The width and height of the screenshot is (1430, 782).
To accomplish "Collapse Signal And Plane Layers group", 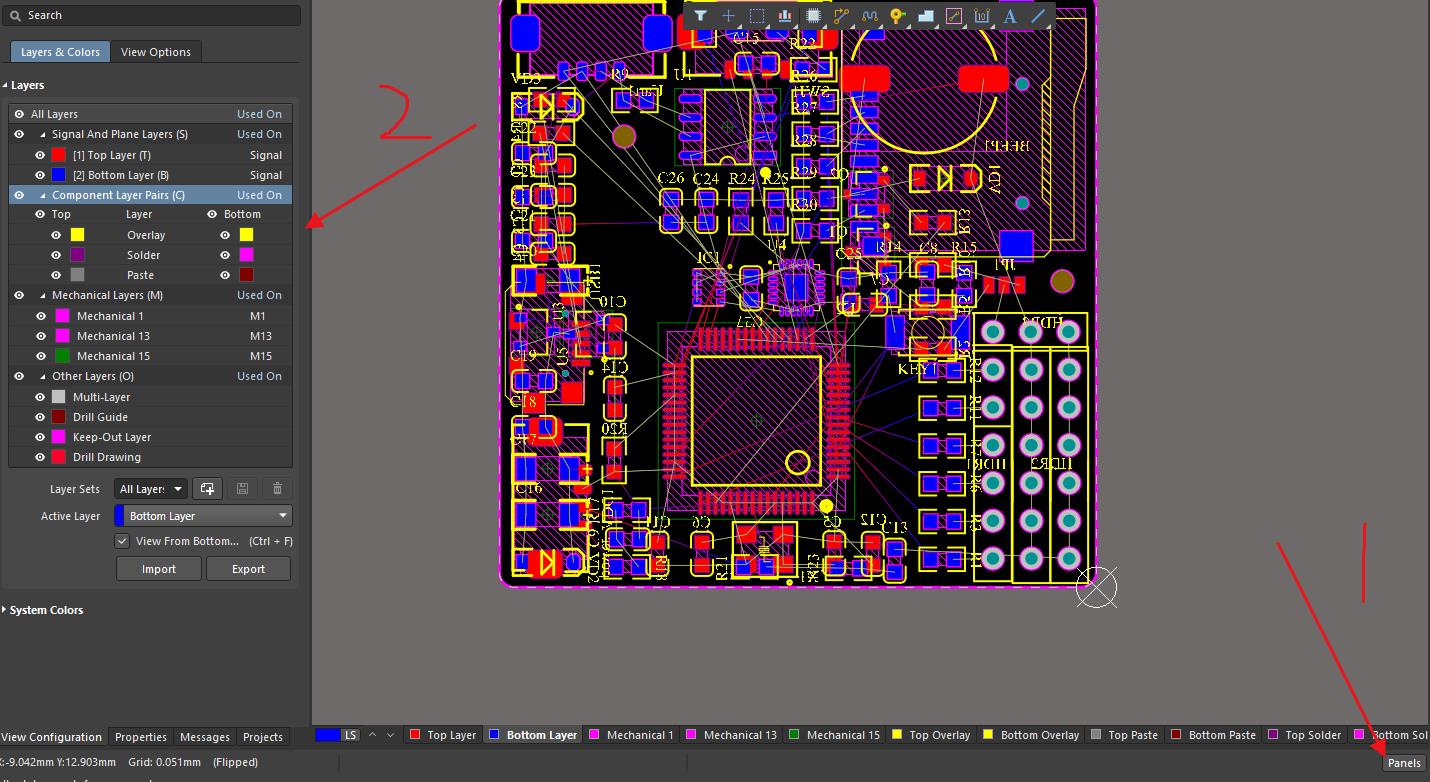I will point(43,134).
